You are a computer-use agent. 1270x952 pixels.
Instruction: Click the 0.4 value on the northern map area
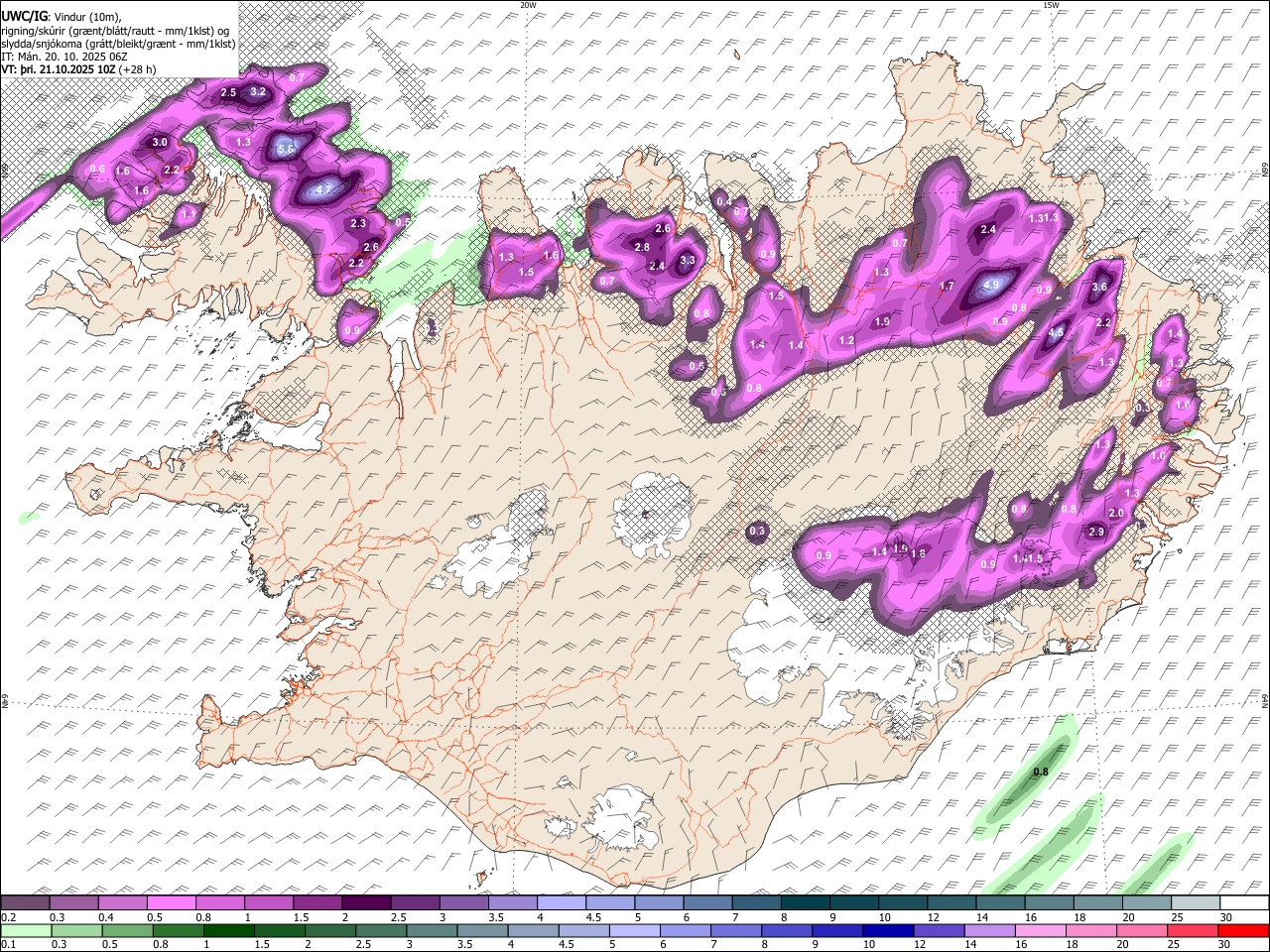(x=724, y=201)
